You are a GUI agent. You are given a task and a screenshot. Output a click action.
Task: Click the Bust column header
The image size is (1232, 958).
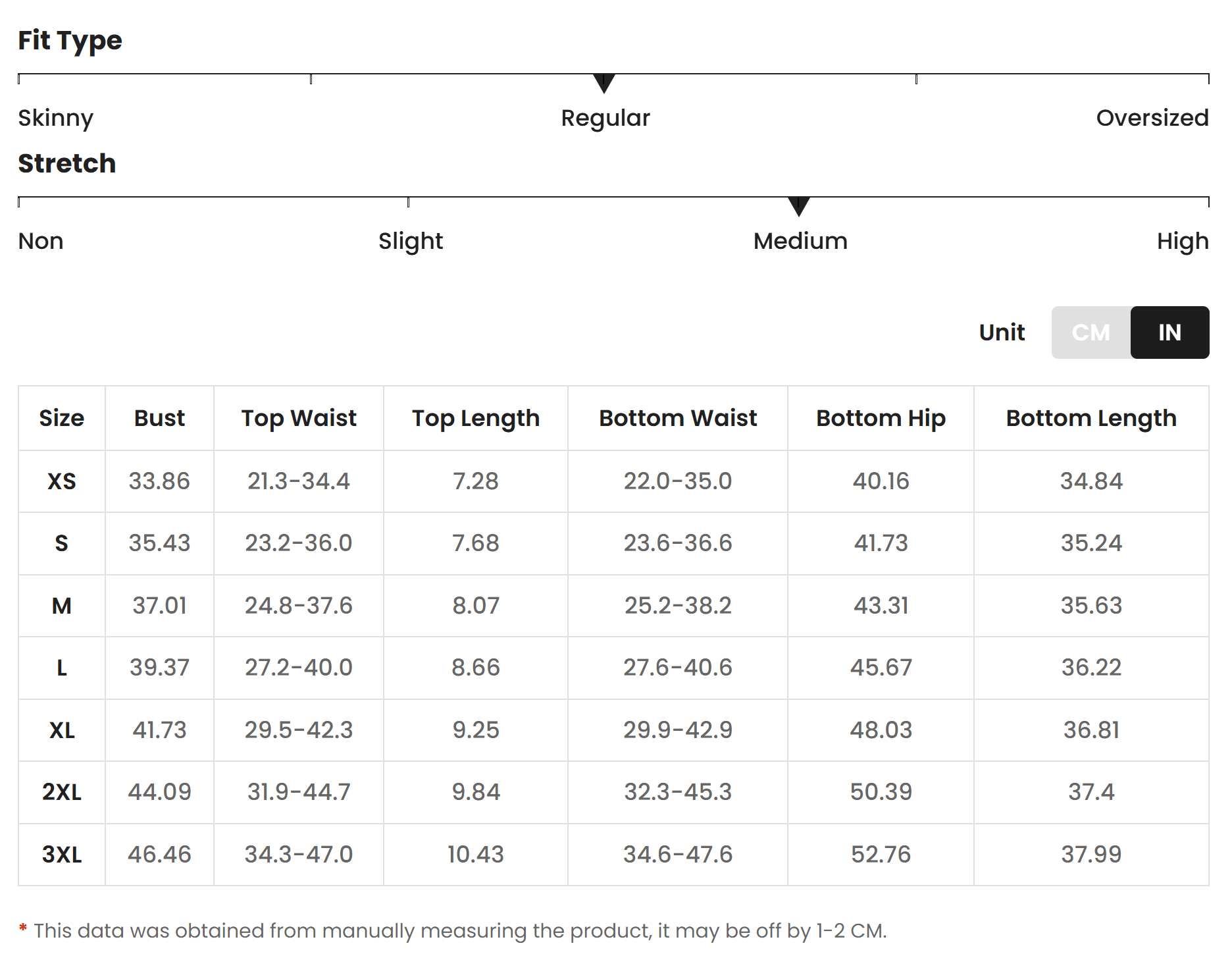pos(159,418)
